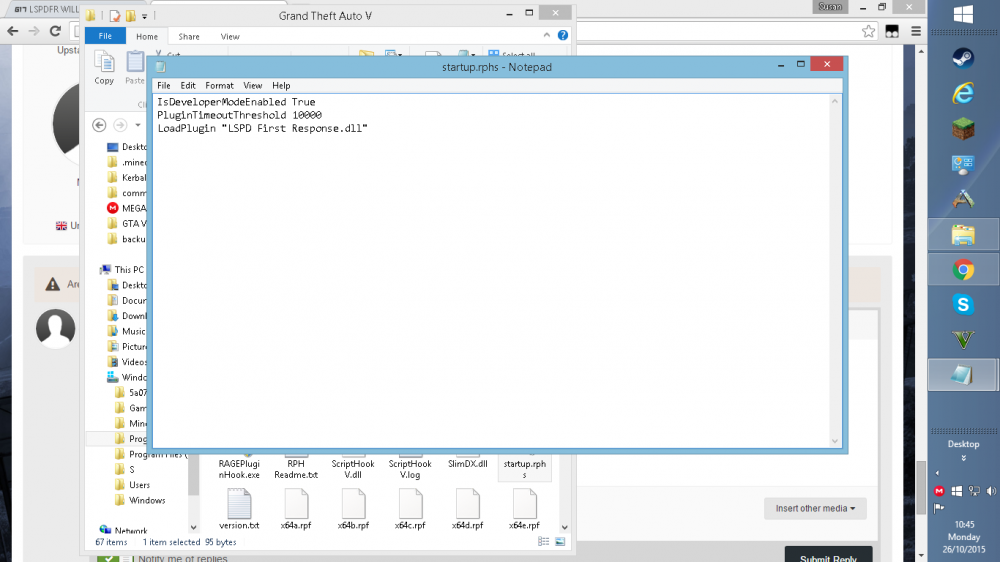Open the Action Center flag icon
Viewport: 1000px width, 562px height.
939,508
